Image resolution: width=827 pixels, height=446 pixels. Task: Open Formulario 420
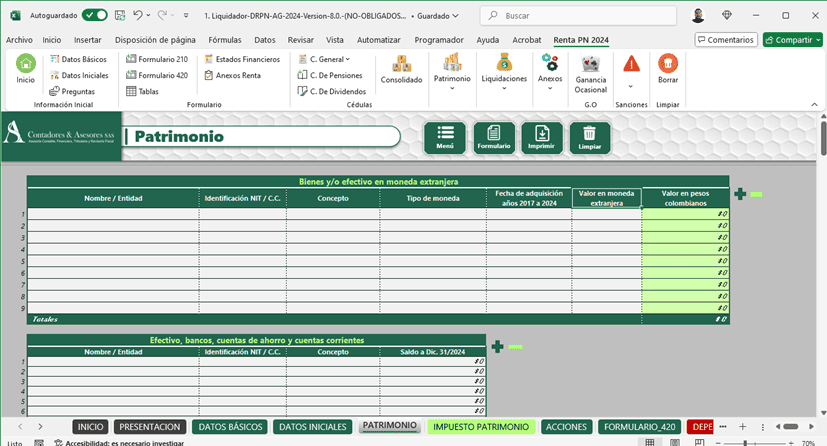coord(157,75)
